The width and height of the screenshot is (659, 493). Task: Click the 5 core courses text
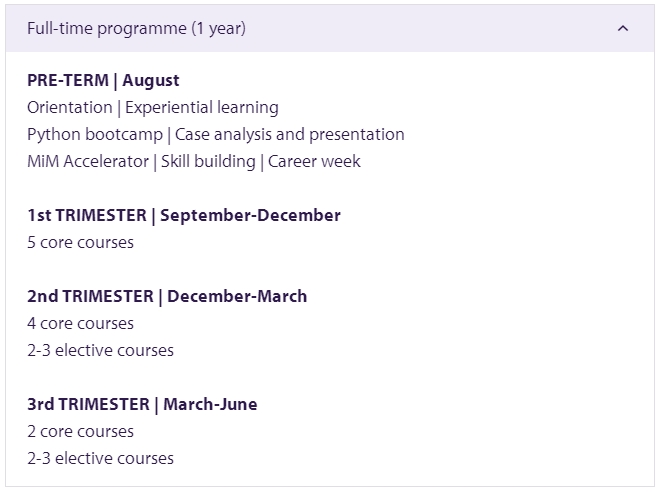(81, 243)
